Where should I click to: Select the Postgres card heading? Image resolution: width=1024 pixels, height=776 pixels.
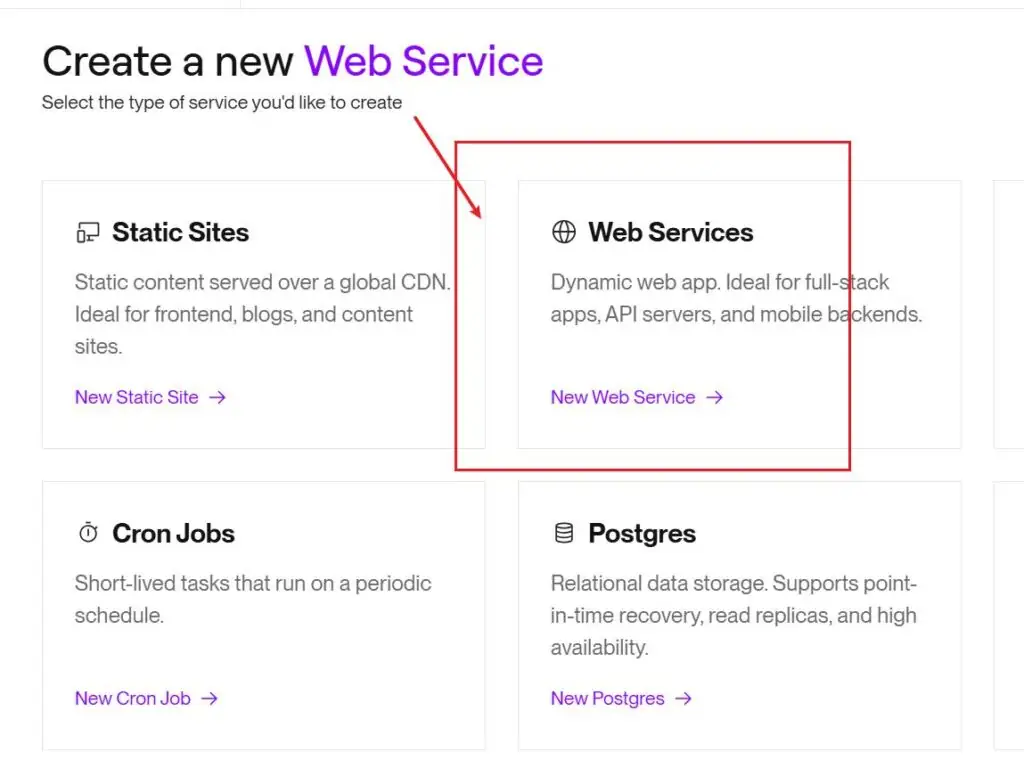tap(642, 534)
